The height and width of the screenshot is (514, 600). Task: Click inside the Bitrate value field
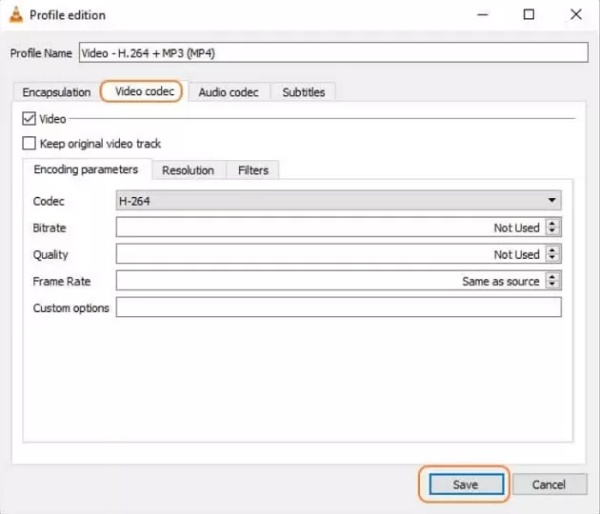coord(328,228)
